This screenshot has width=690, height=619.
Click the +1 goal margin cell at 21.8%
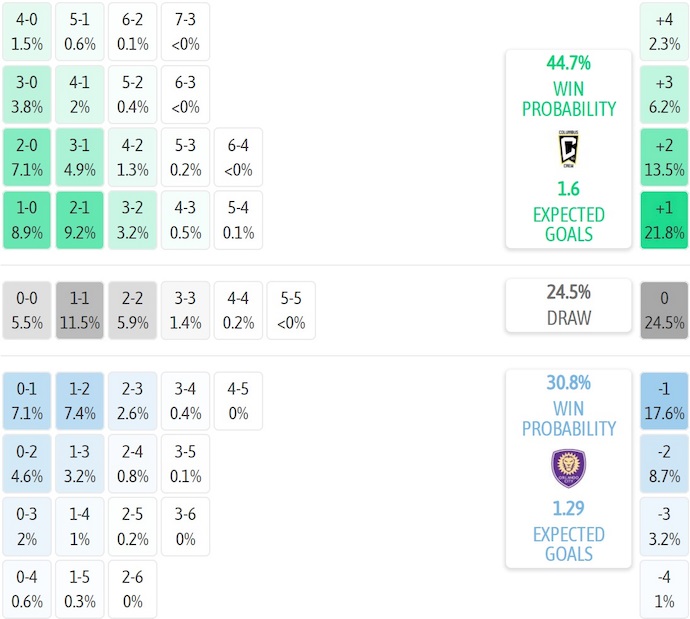[664, 220]
